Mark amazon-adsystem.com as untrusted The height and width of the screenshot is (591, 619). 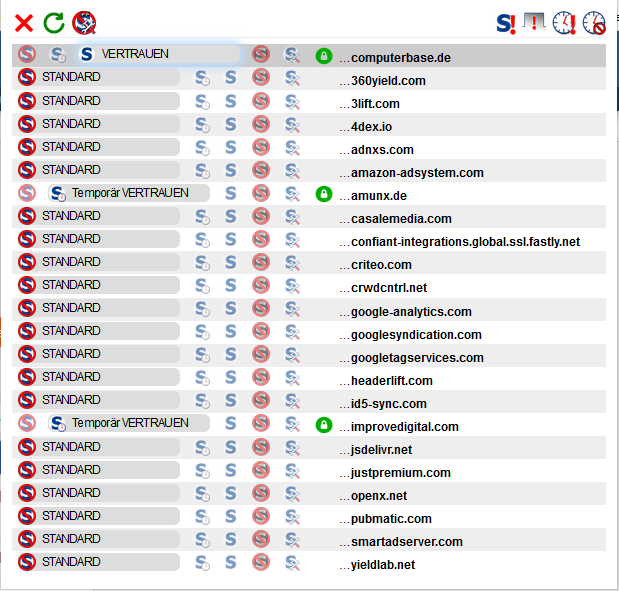click(261, 170)
